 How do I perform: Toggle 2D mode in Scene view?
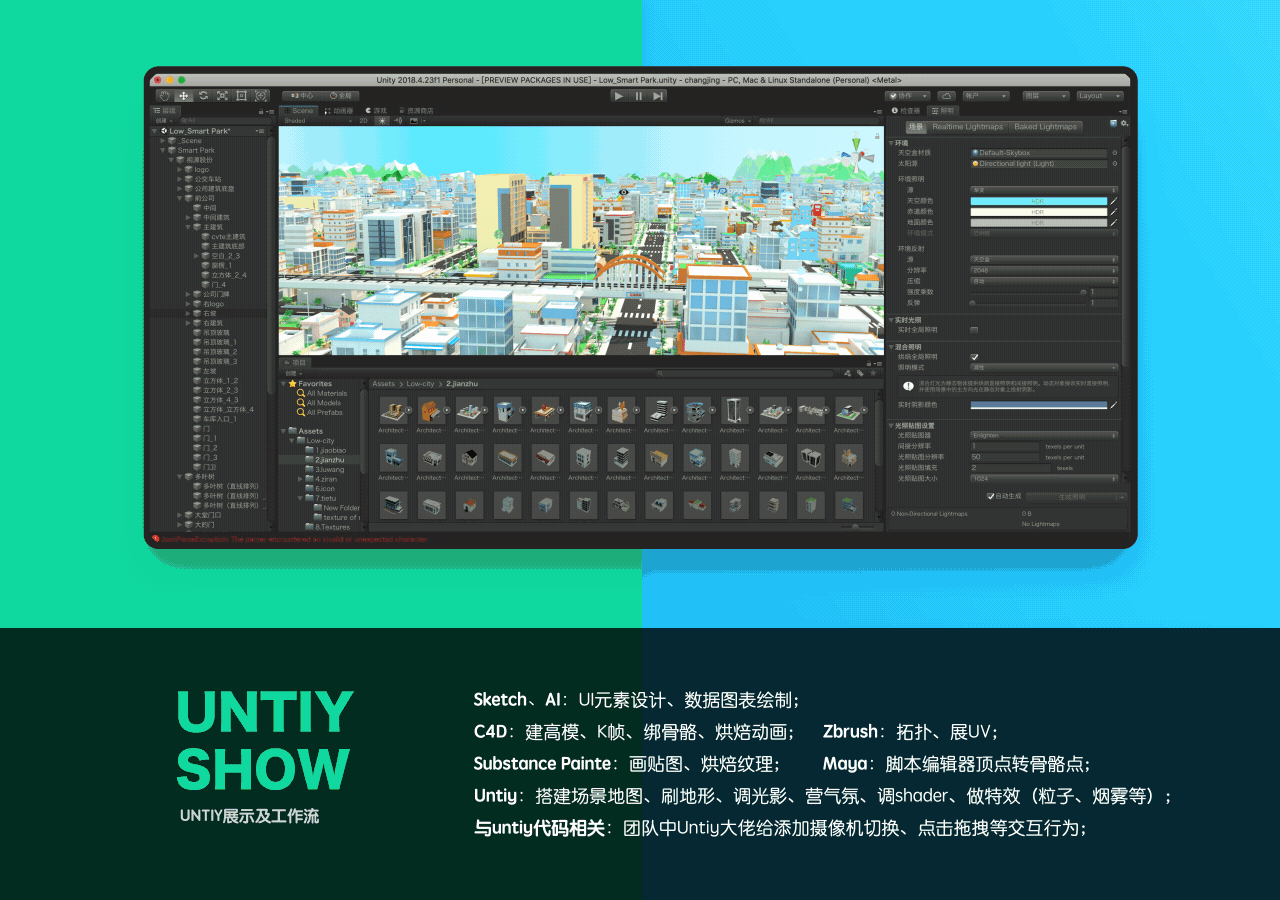pyautogui.click(x=364, y=120)
